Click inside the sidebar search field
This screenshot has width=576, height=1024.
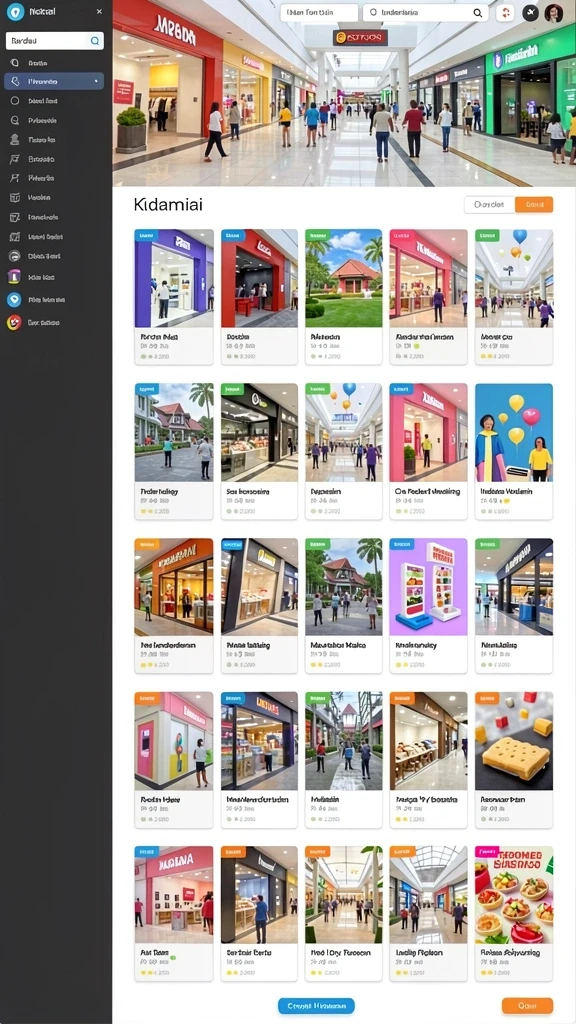pos(47,40)
